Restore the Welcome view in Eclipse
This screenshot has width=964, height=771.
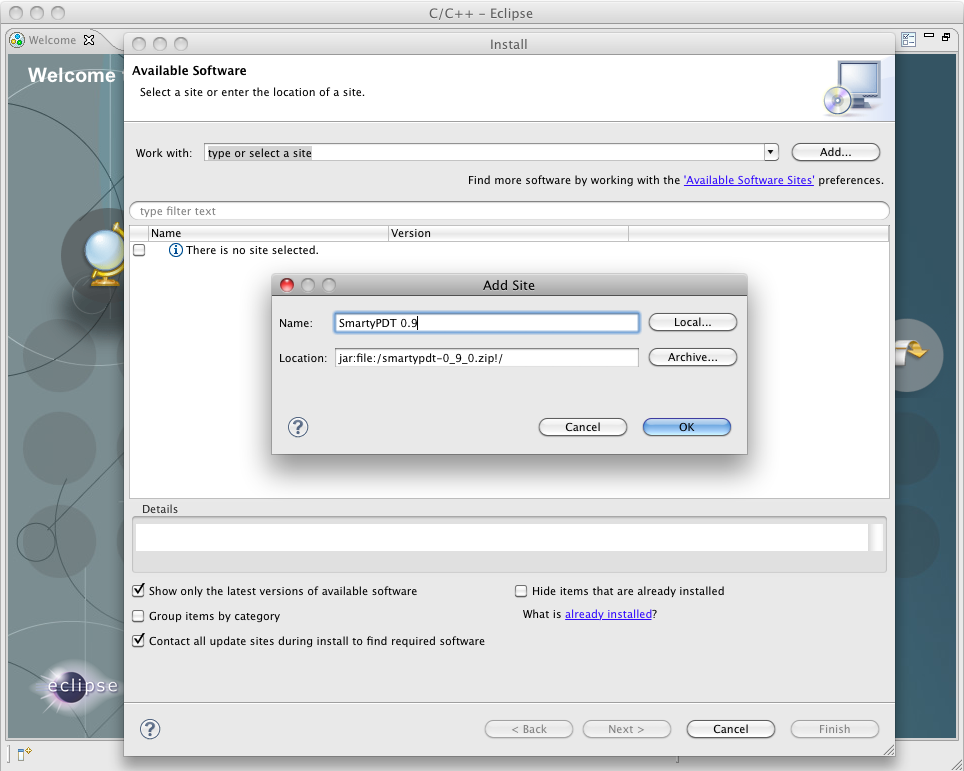946,37
